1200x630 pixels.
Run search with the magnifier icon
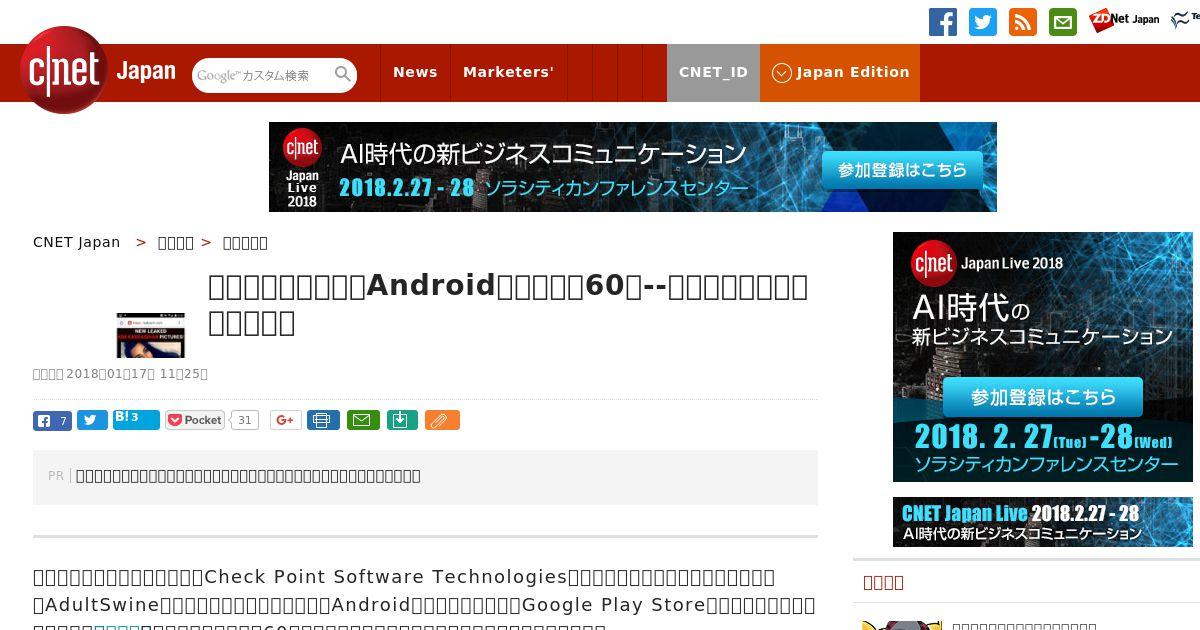(x=343, y=75)
